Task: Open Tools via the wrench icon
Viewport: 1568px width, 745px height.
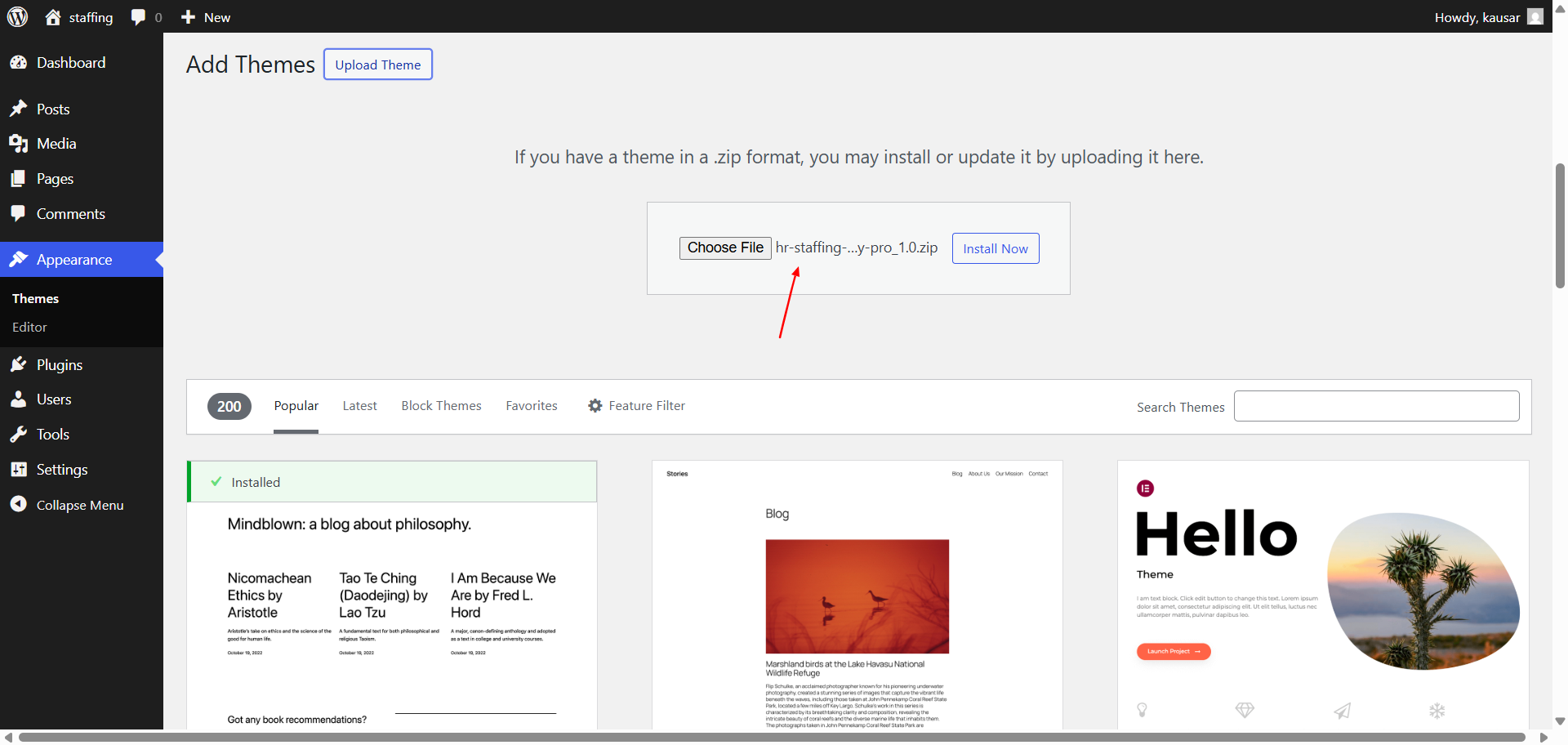Action: pyautogui.click(x=19, y=434)
